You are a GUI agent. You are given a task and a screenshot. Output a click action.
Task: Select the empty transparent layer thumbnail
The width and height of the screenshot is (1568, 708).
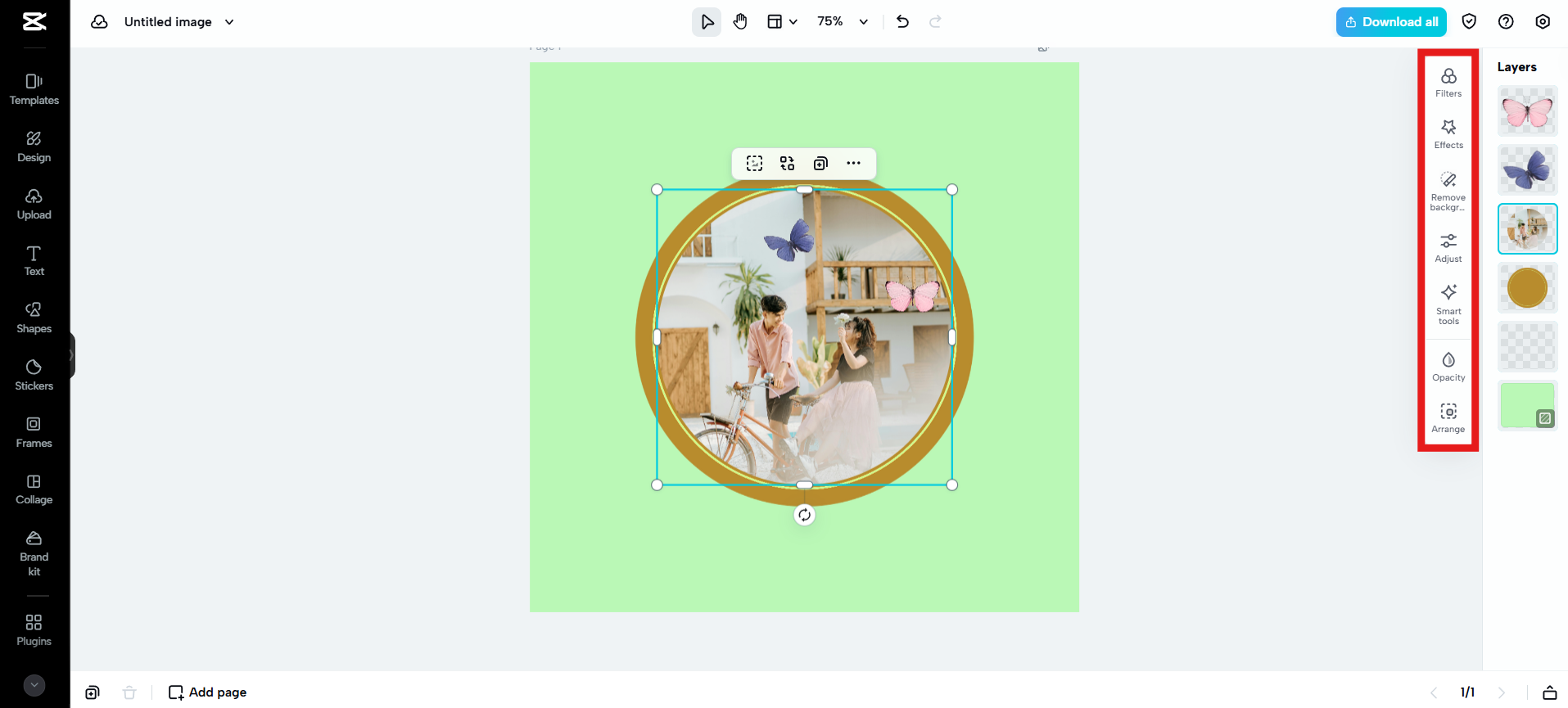coord(1528,347)
